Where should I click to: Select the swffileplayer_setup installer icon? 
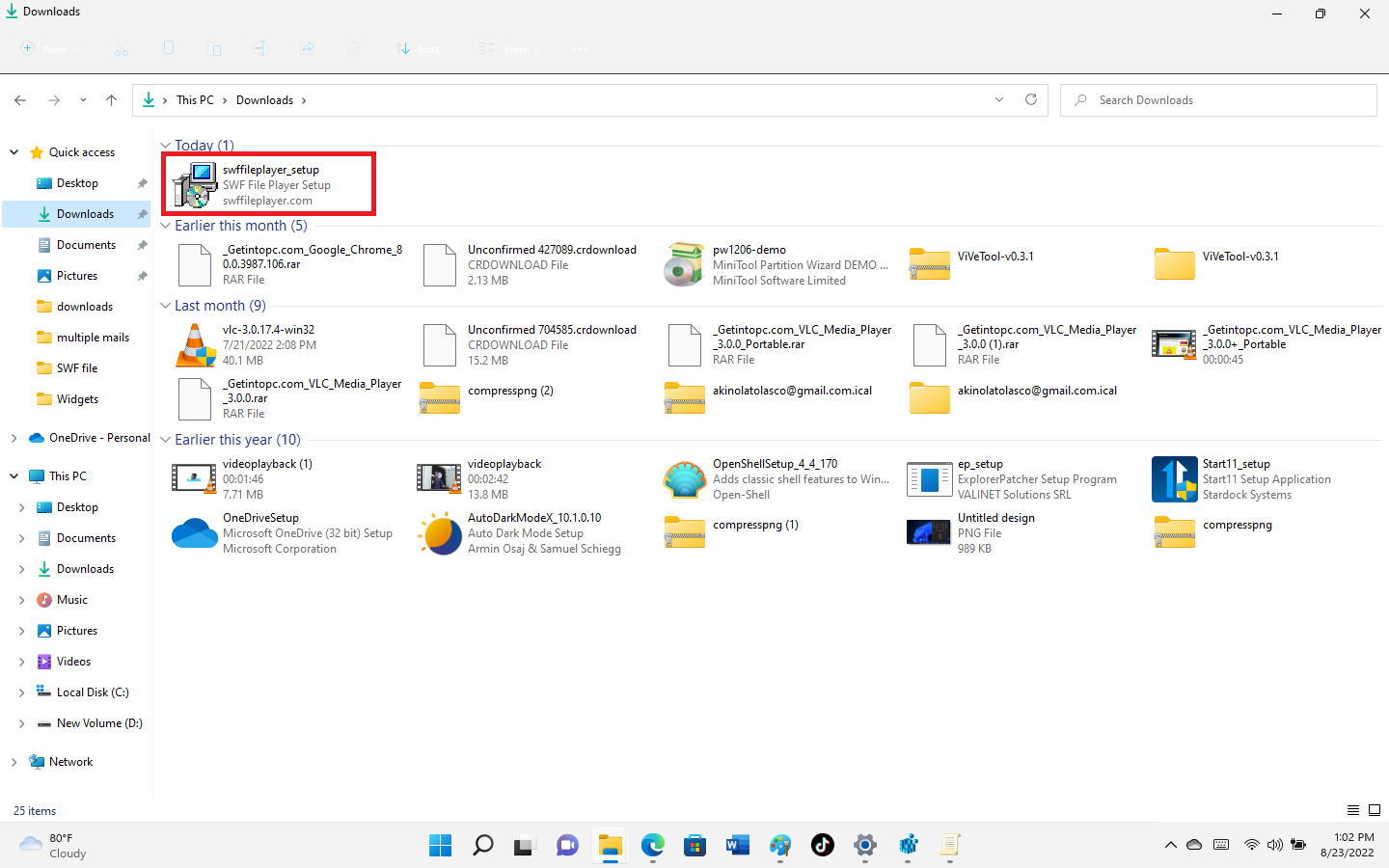(x=195, y=184)
